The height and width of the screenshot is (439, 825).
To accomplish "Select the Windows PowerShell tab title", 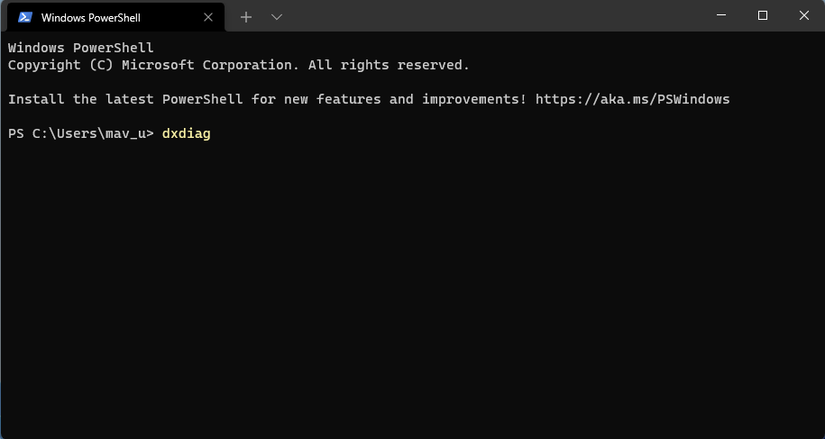I will [90, 17].
